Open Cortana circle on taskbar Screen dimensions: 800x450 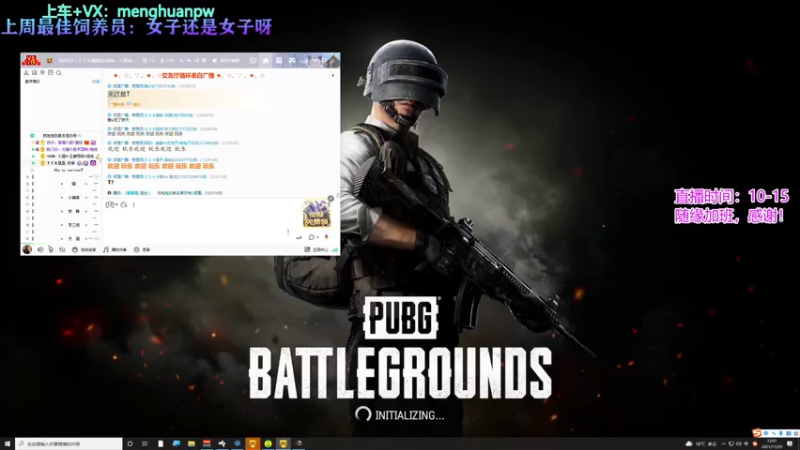point(130,444)
